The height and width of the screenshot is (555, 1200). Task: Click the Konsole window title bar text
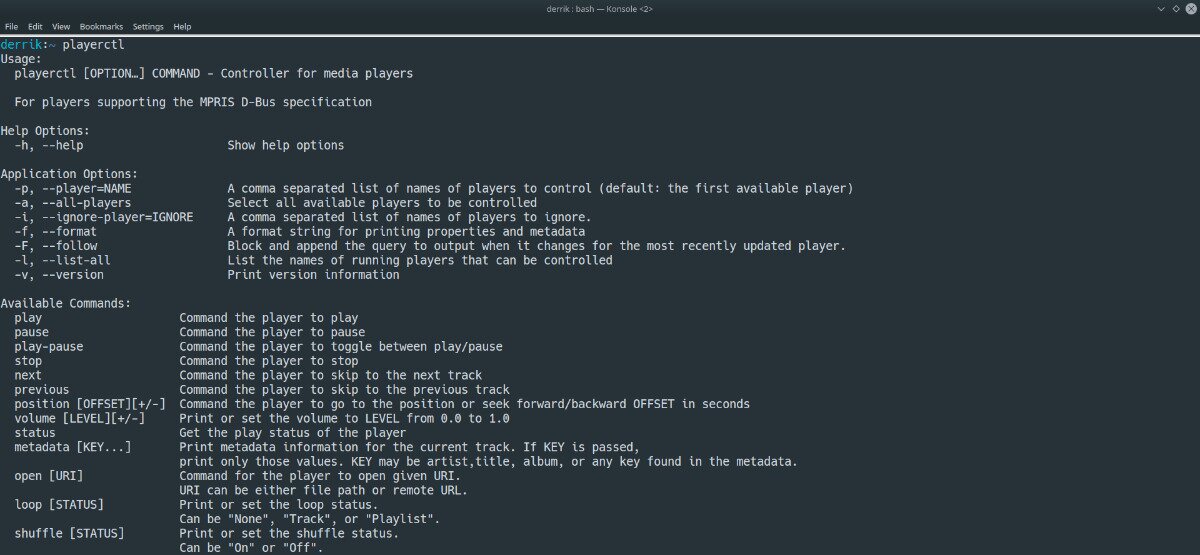point(599,9)
